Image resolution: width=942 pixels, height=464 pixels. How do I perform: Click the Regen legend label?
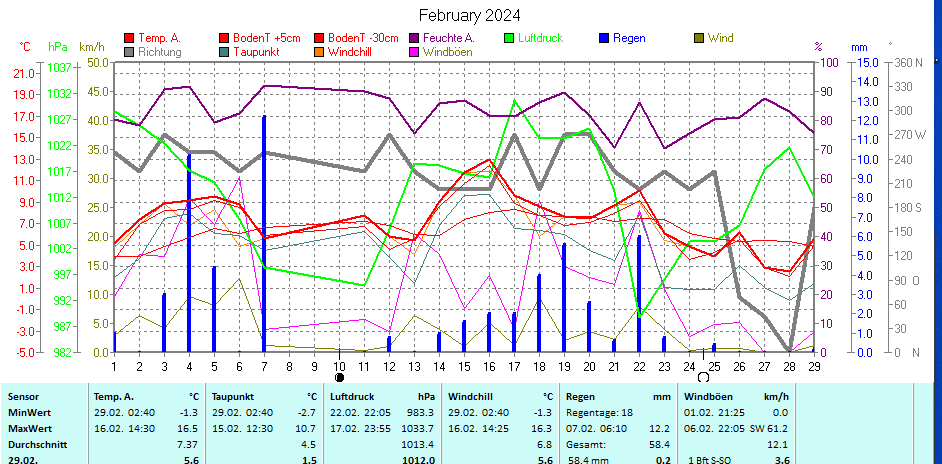pyautogui.click(x=630, y=38)
